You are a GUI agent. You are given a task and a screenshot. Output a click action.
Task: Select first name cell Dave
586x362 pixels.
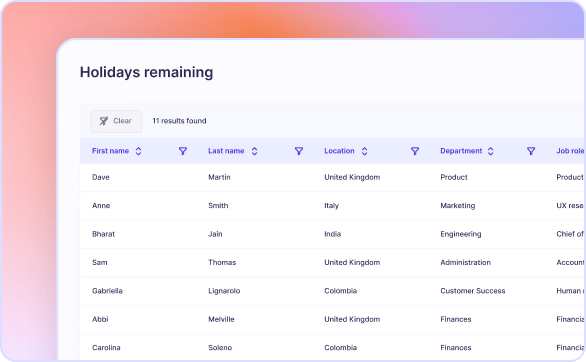101,177
